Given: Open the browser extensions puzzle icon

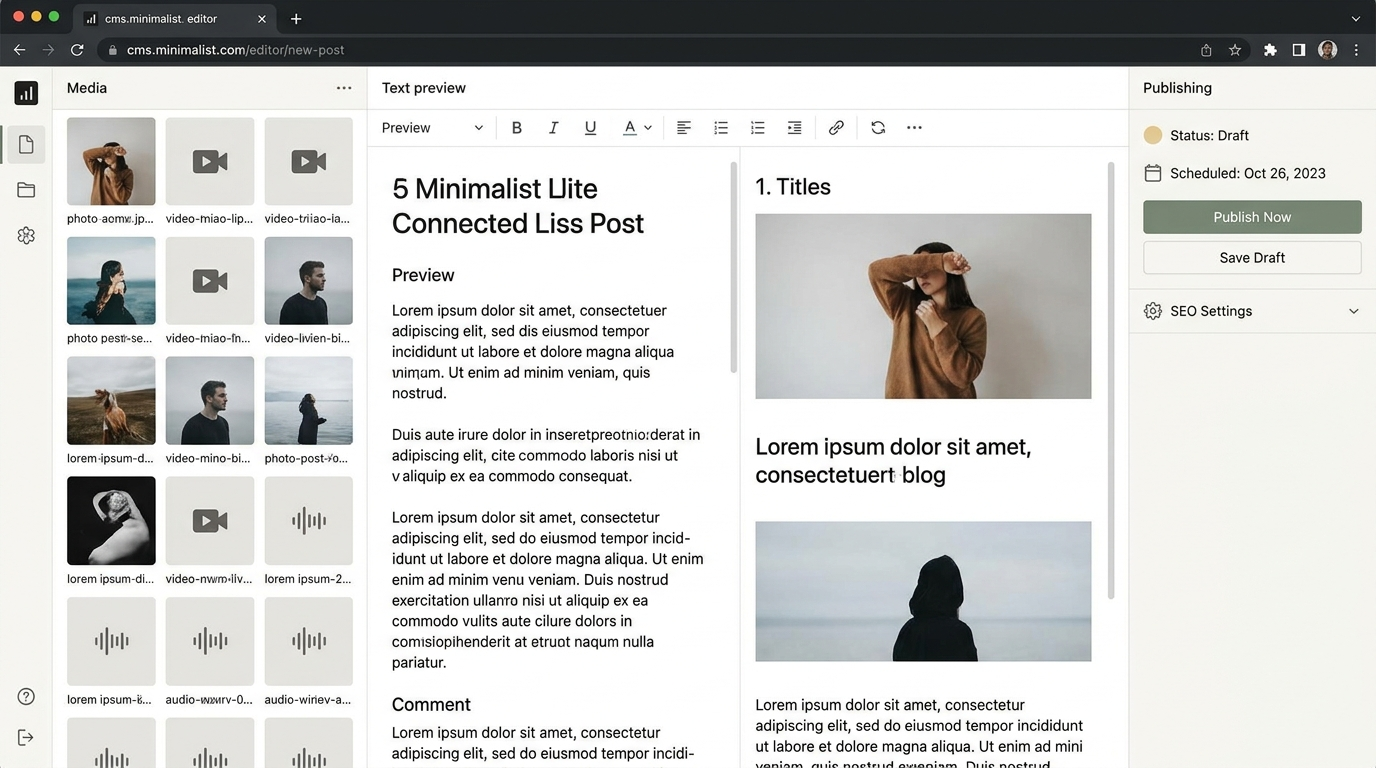Looking at the screenshot, I should tap(1270, 50).
